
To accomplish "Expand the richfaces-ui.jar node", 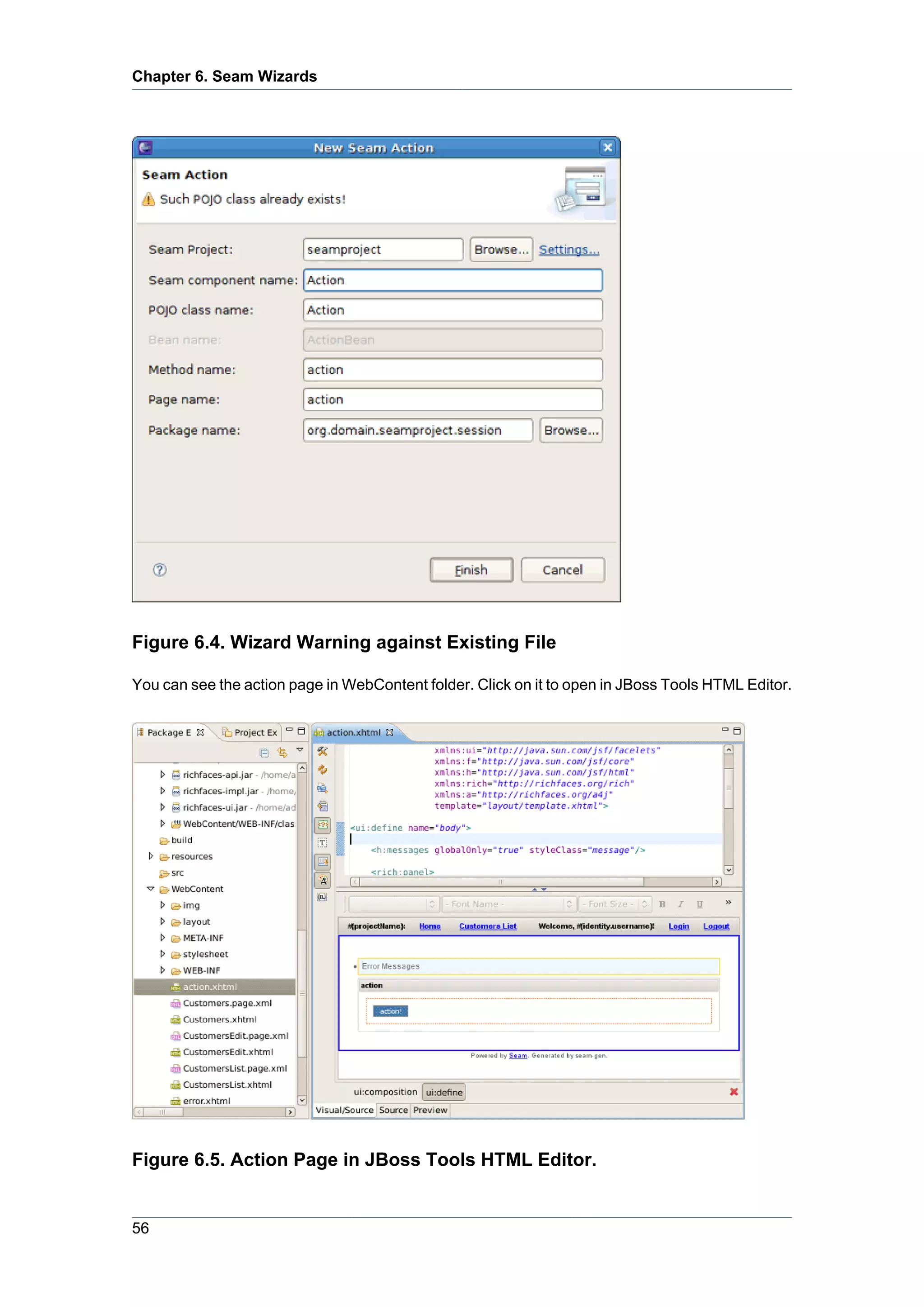I will [x=162, y=807].
